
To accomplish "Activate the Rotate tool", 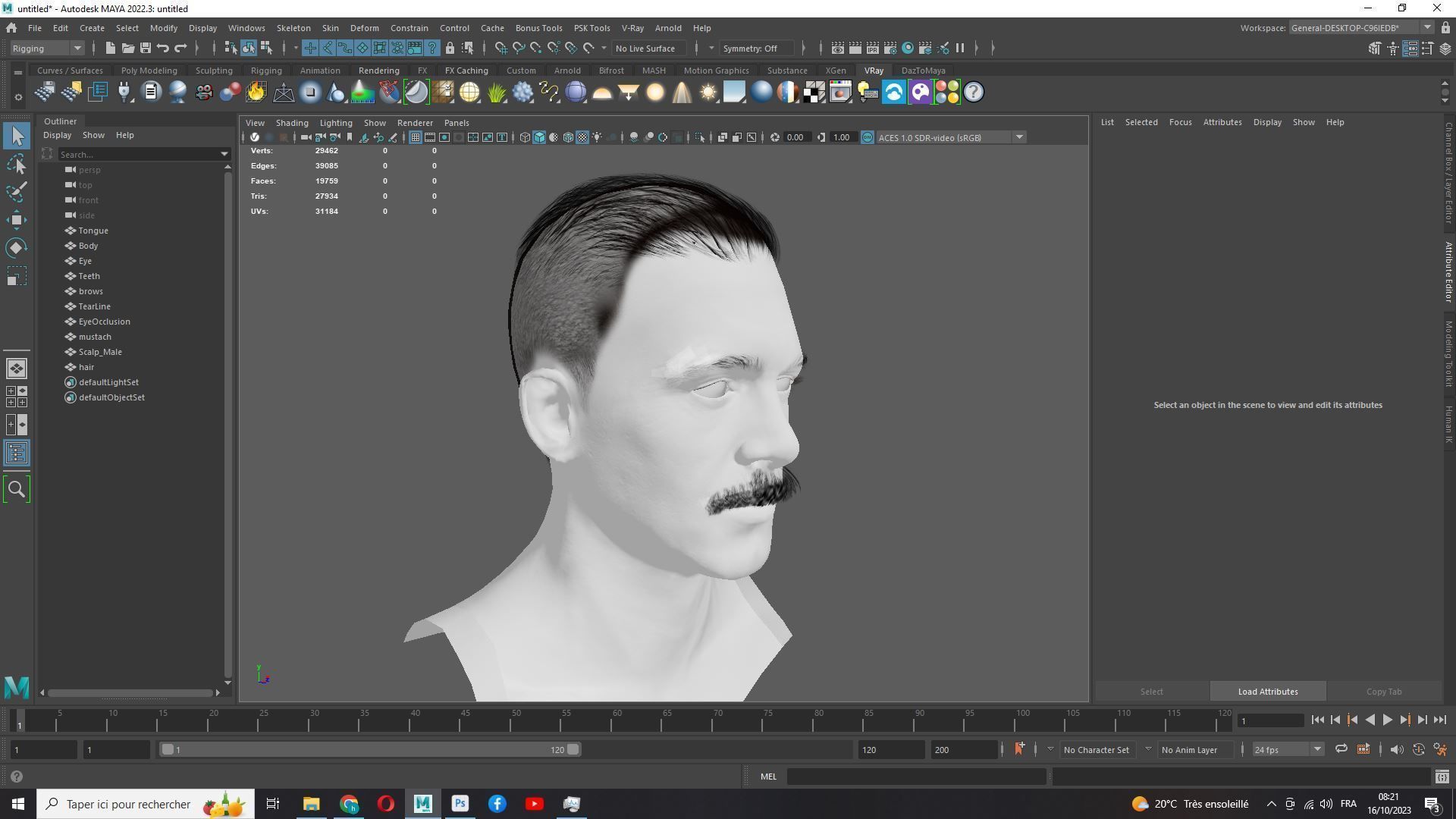I will click(16, 249).
